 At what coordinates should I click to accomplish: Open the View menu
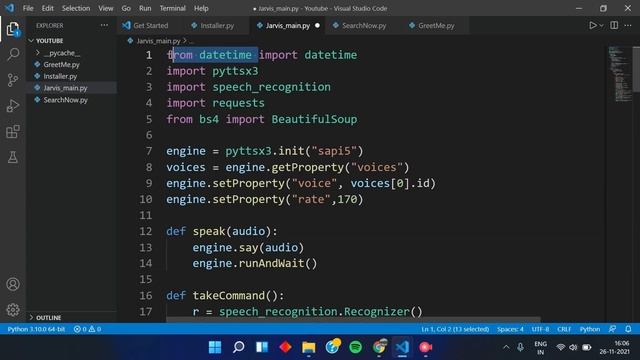pos(106,8)
